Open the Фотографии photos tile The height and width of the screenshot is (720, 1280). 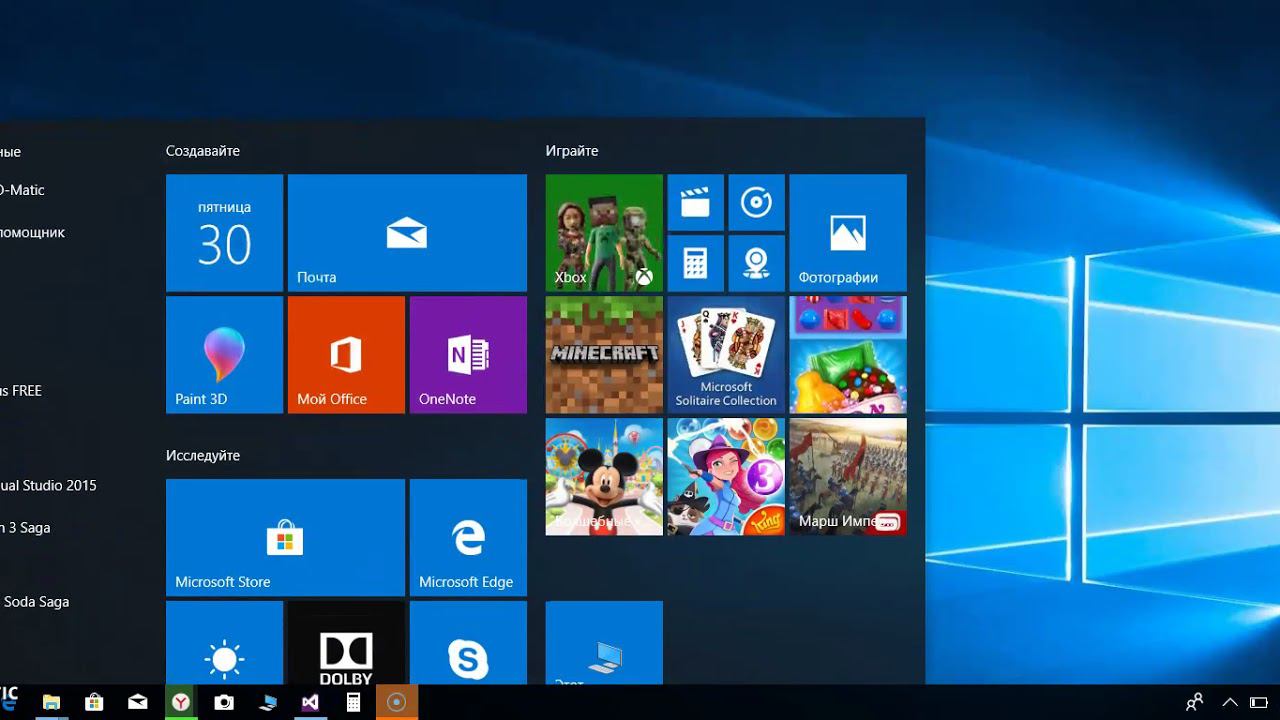[x=848, y=233]
